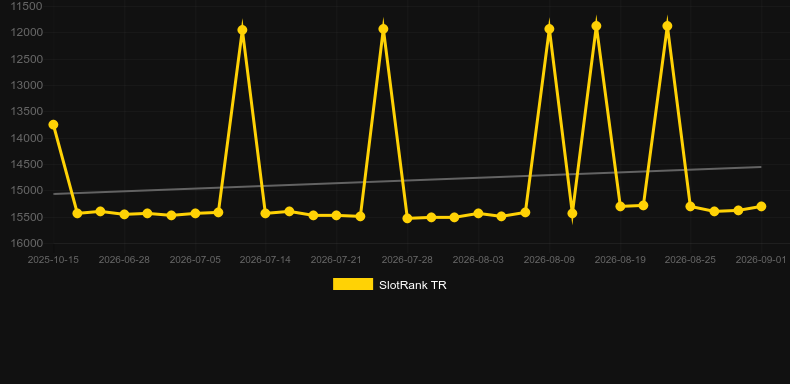Click the y-axis value 13500

(27, 112)
